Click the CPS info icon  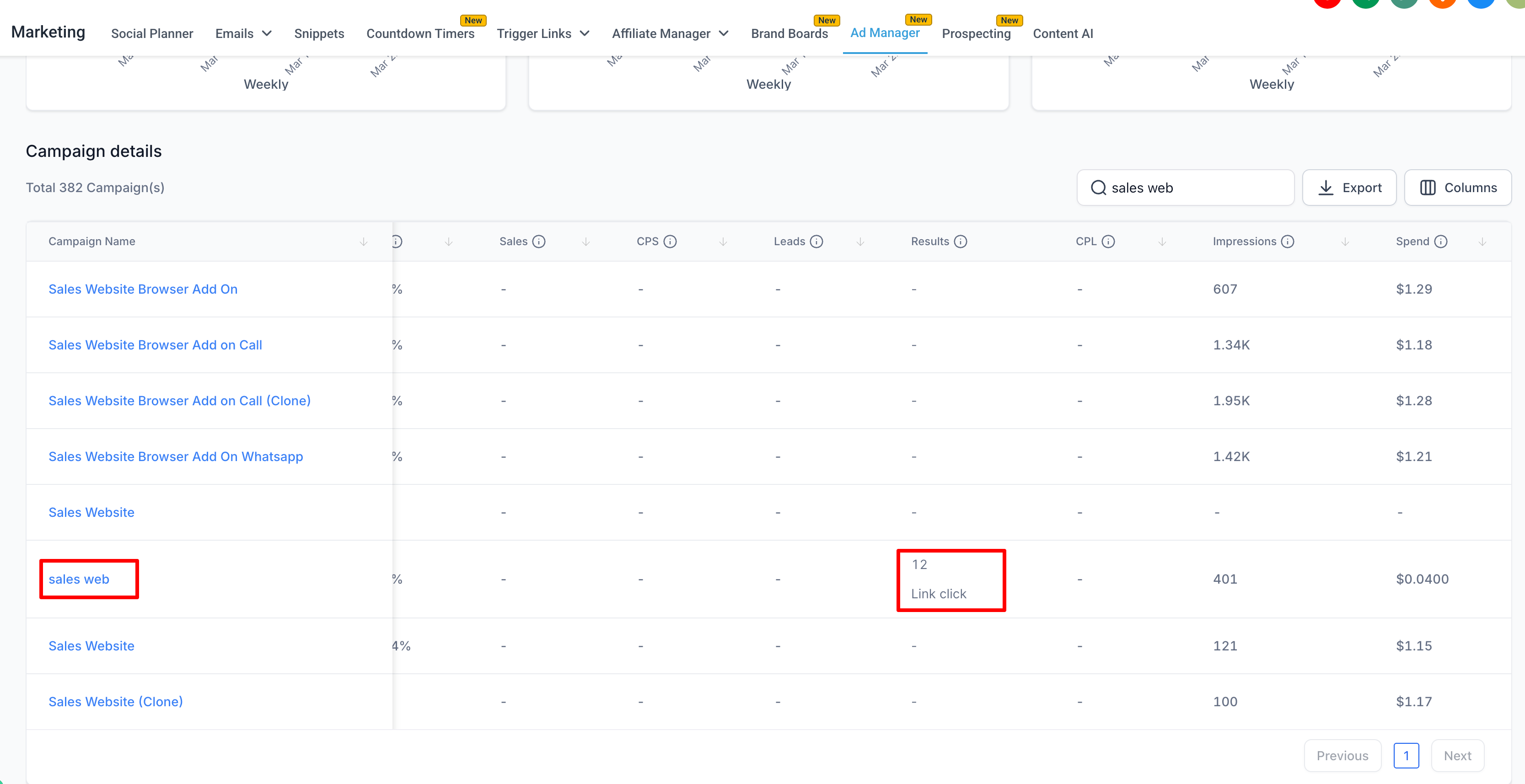[670, 242]
